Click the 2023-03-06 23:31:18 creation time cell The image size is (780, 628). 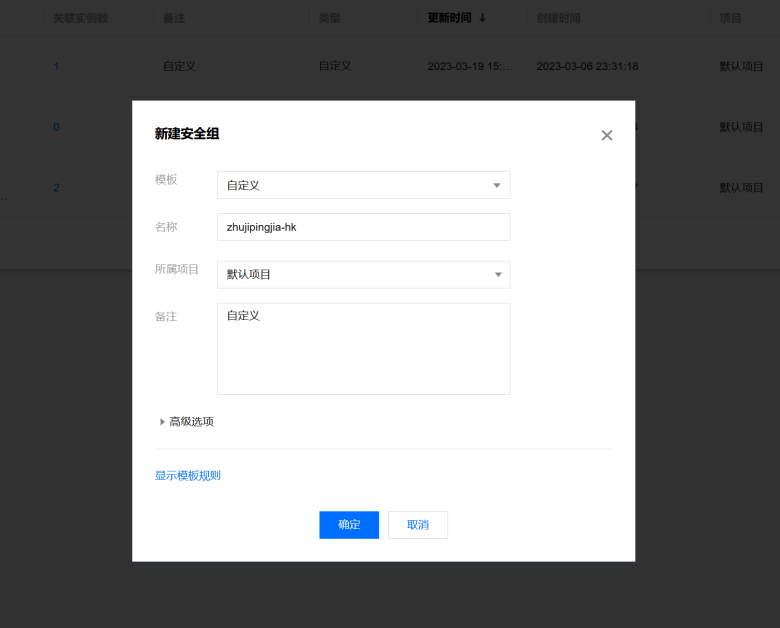587,66
